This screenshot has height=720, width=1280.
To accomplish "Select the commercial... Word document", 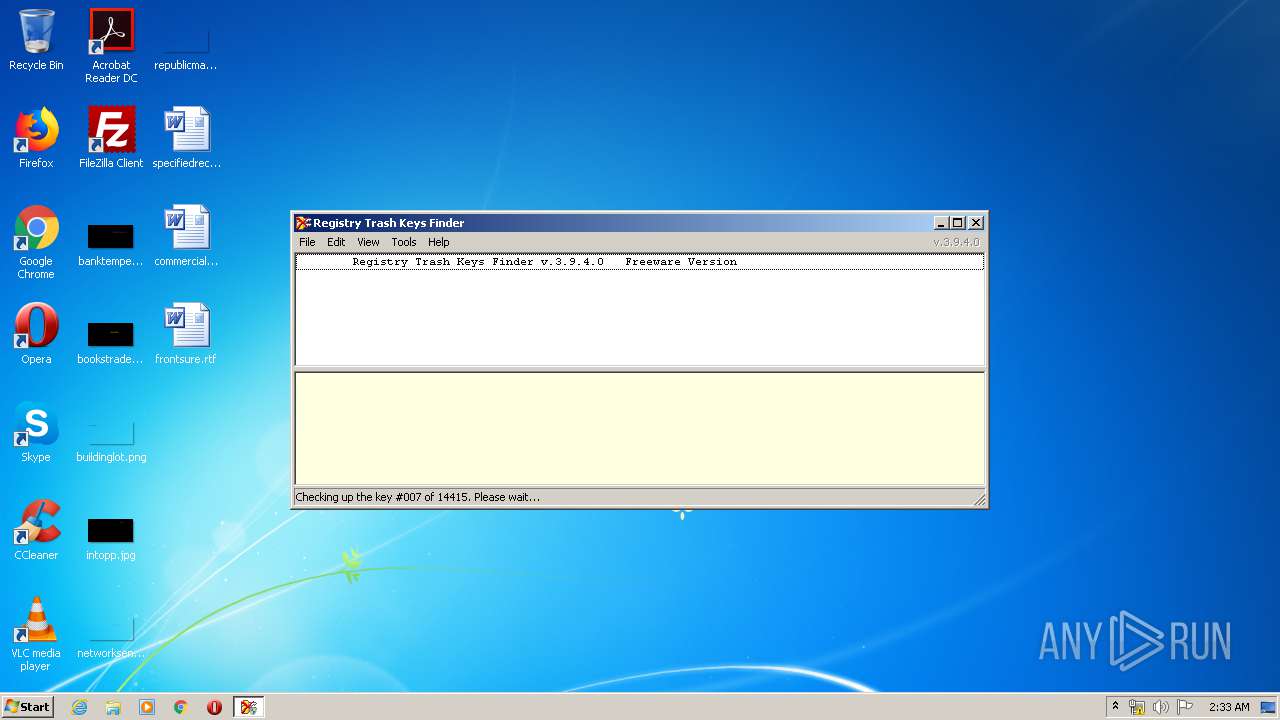I will [186, 236].
